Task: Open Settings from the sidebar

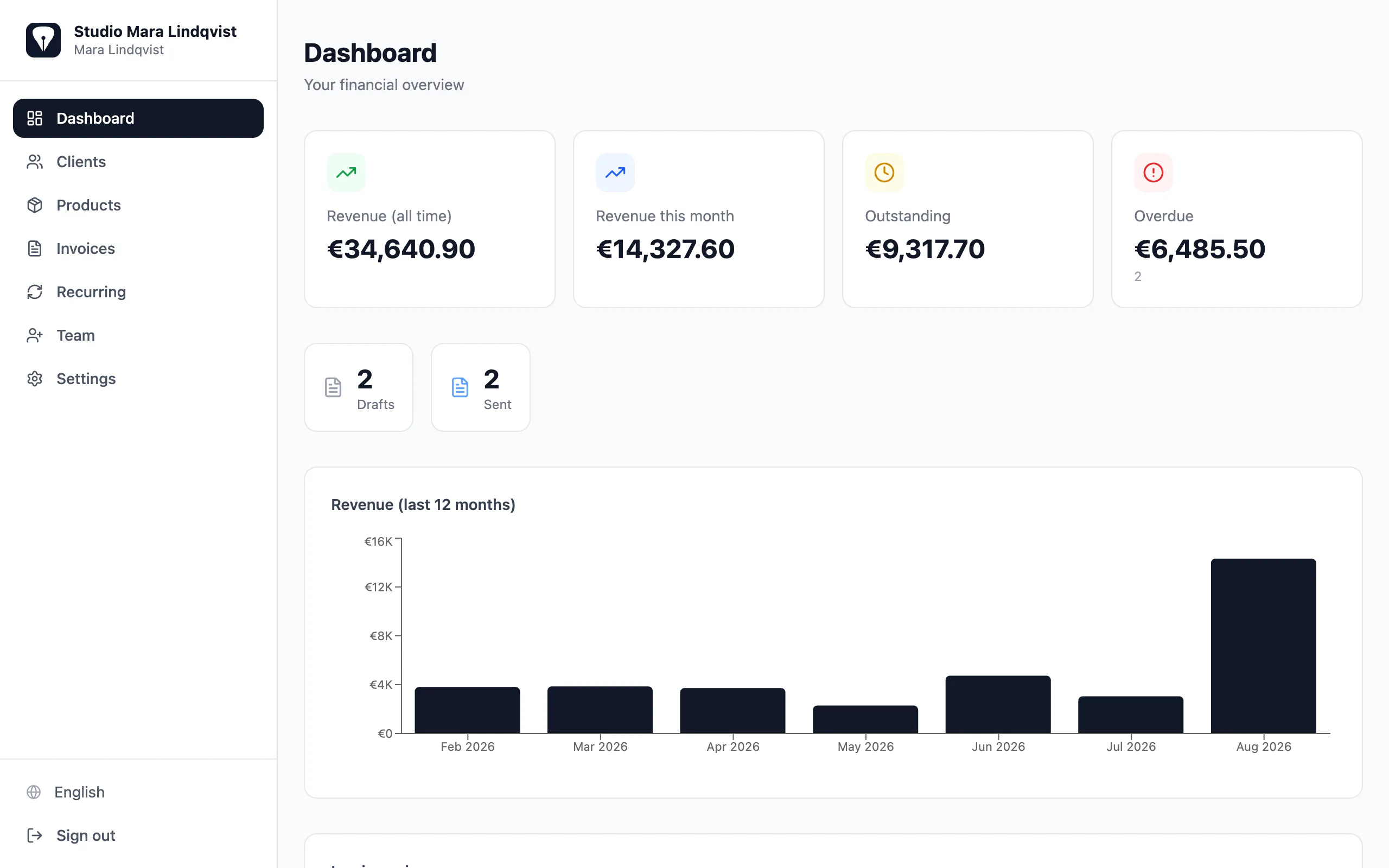Action: (138, 379)
